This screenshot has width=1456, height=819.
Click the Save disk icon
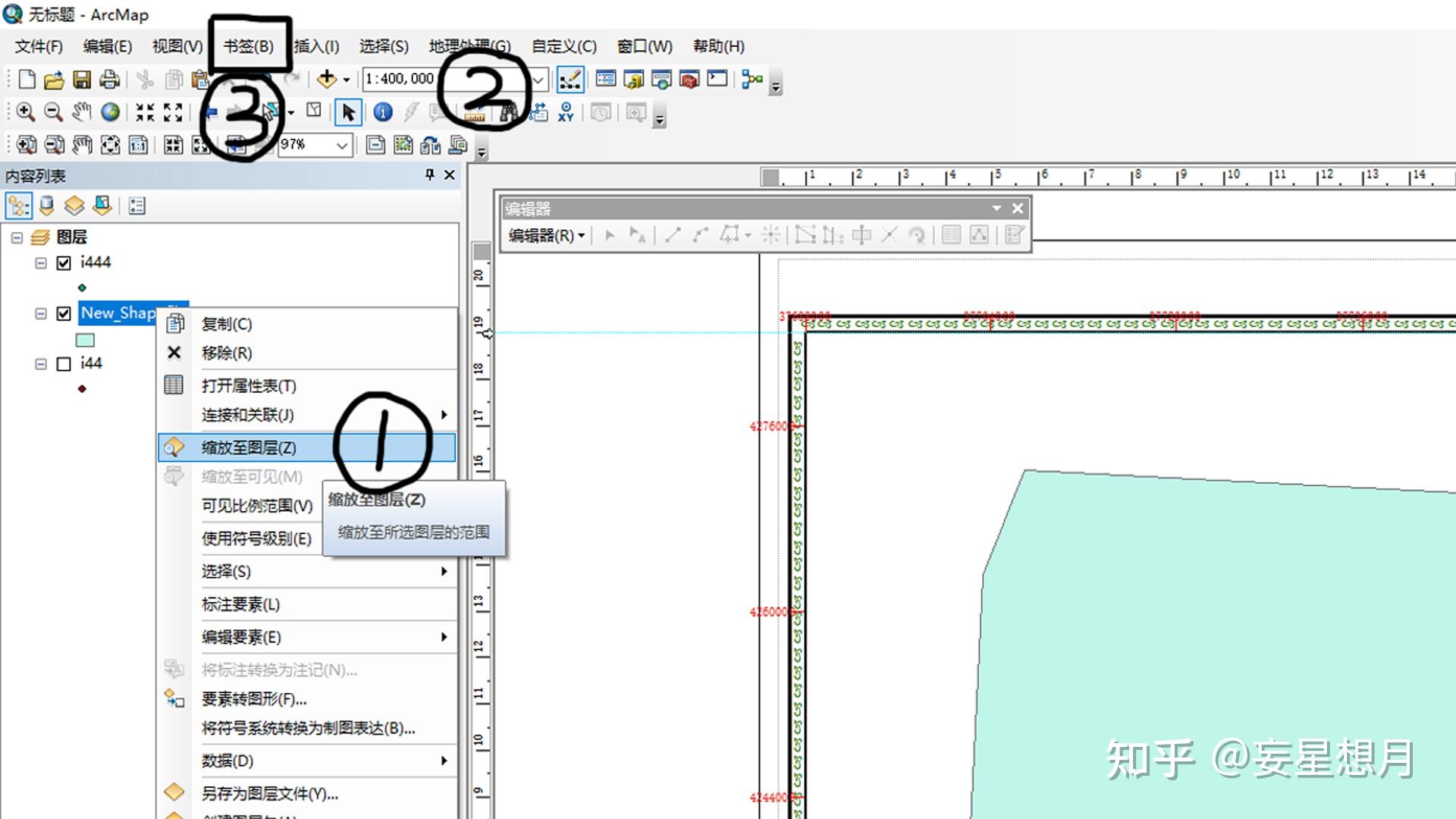click(82, 79)
